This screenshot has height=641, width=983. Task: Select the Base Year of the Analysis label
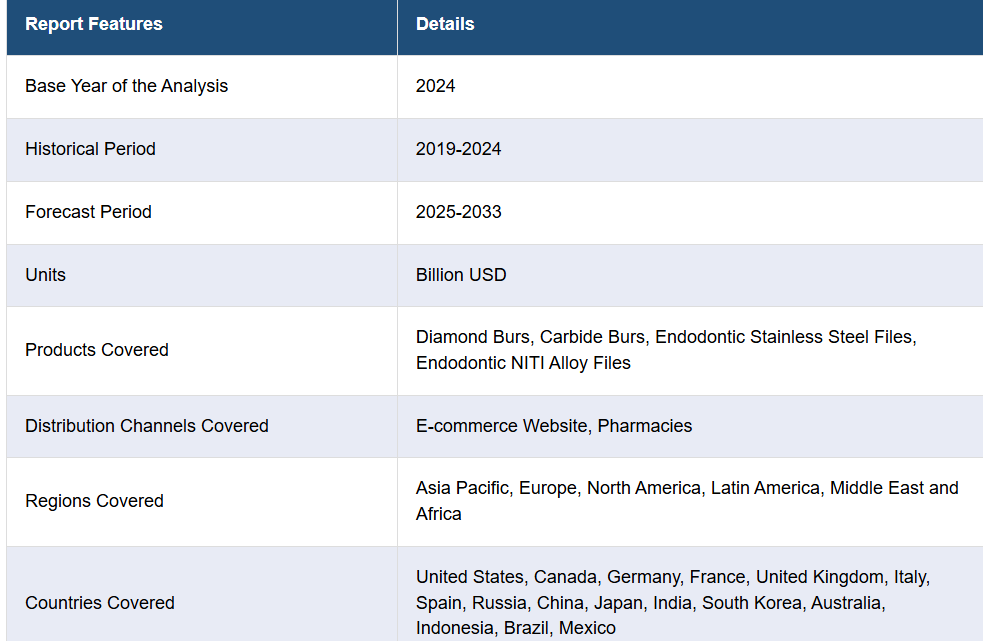point(127,86)
